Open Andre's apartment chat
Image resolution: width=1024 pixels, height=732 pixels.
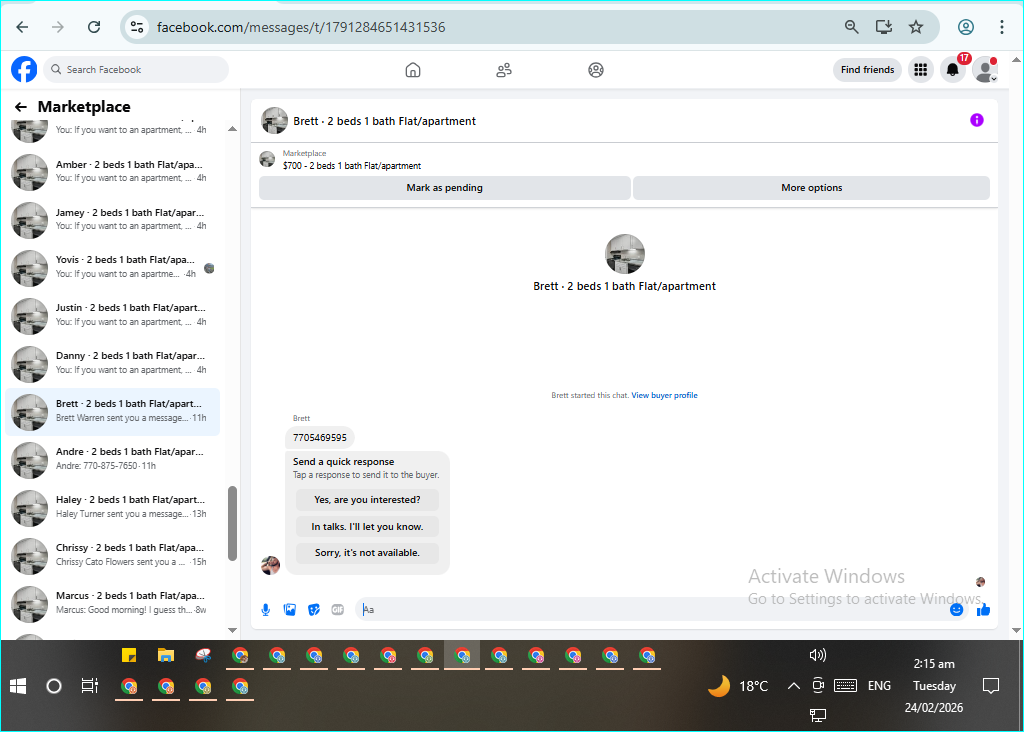coord(112,459)
